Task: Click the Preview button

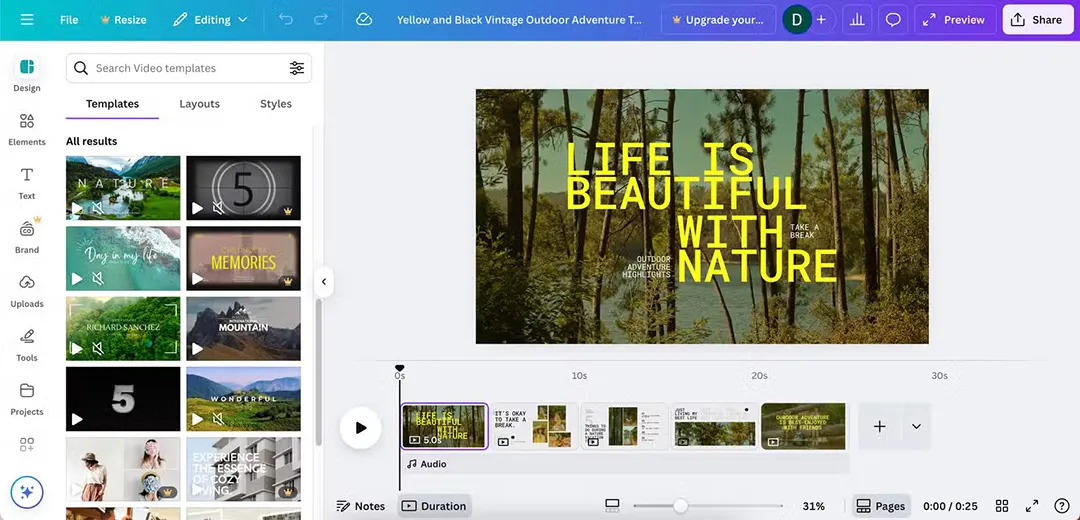Action: coord(954,20)
